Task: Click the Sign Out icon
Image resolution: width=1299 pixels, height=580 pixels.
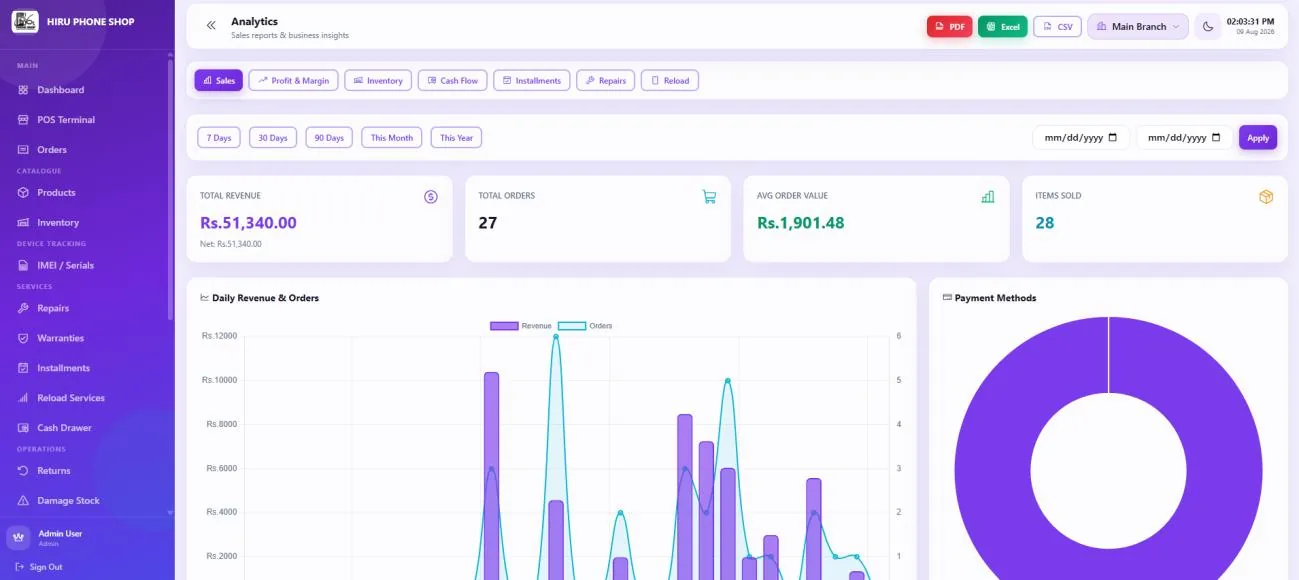Action: (x=20, y=567)
